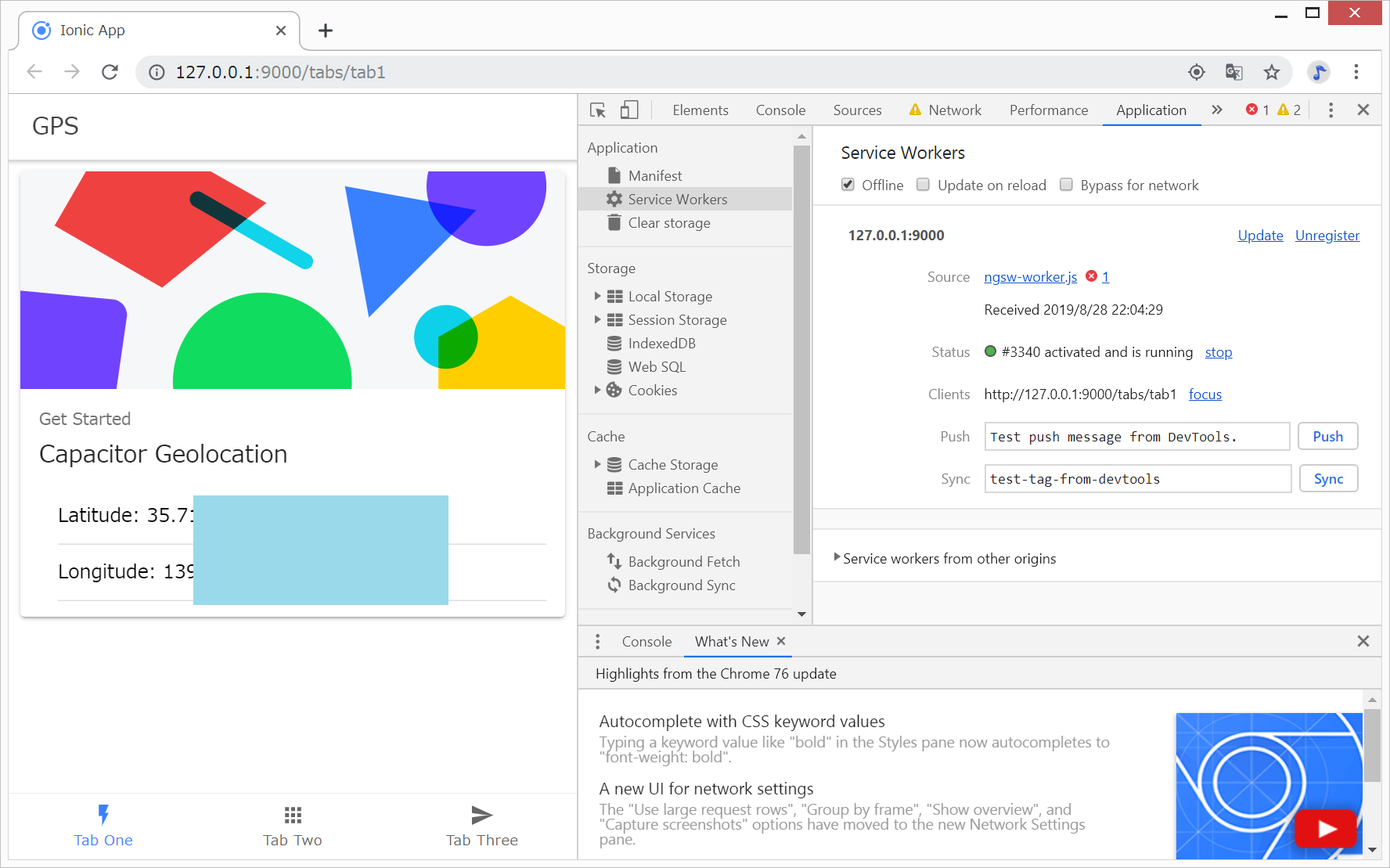Viewport: 1390px width, 868px height.
Task: Bookmark this page with the star icon
Action: 1272,72
